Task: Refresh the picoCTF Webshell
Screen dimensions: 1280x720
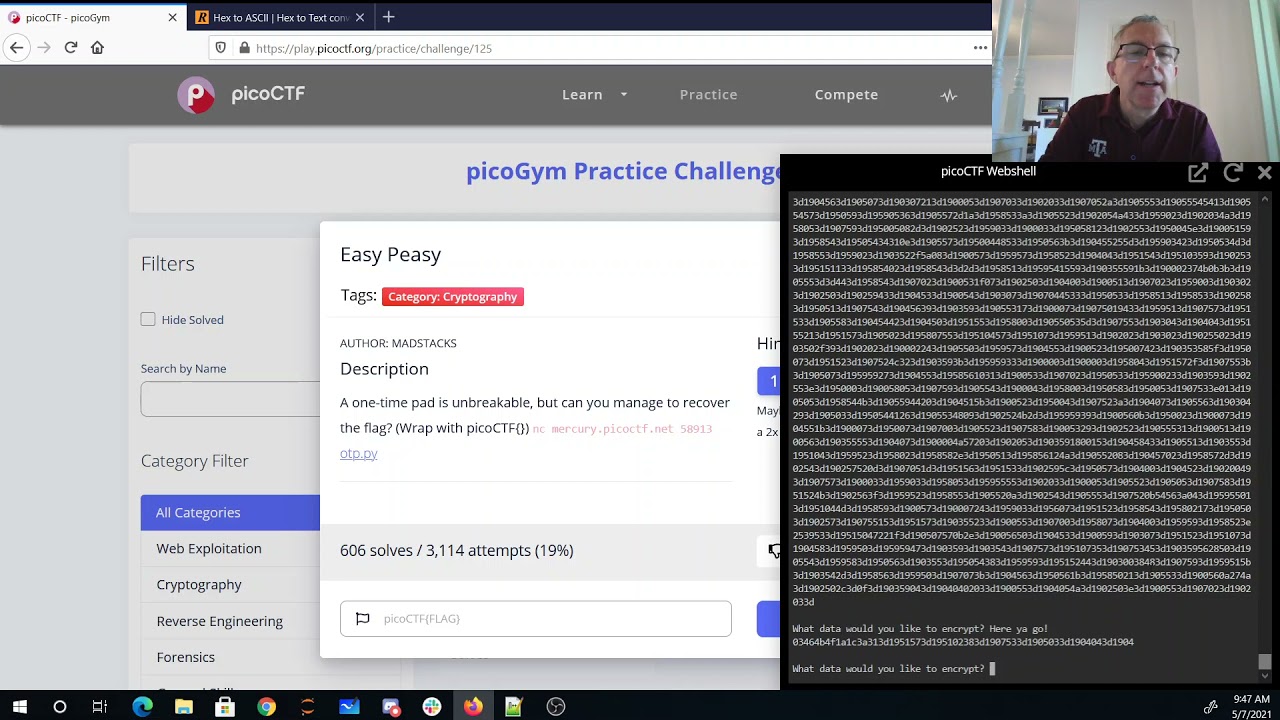Action: tap(1233, 172)
